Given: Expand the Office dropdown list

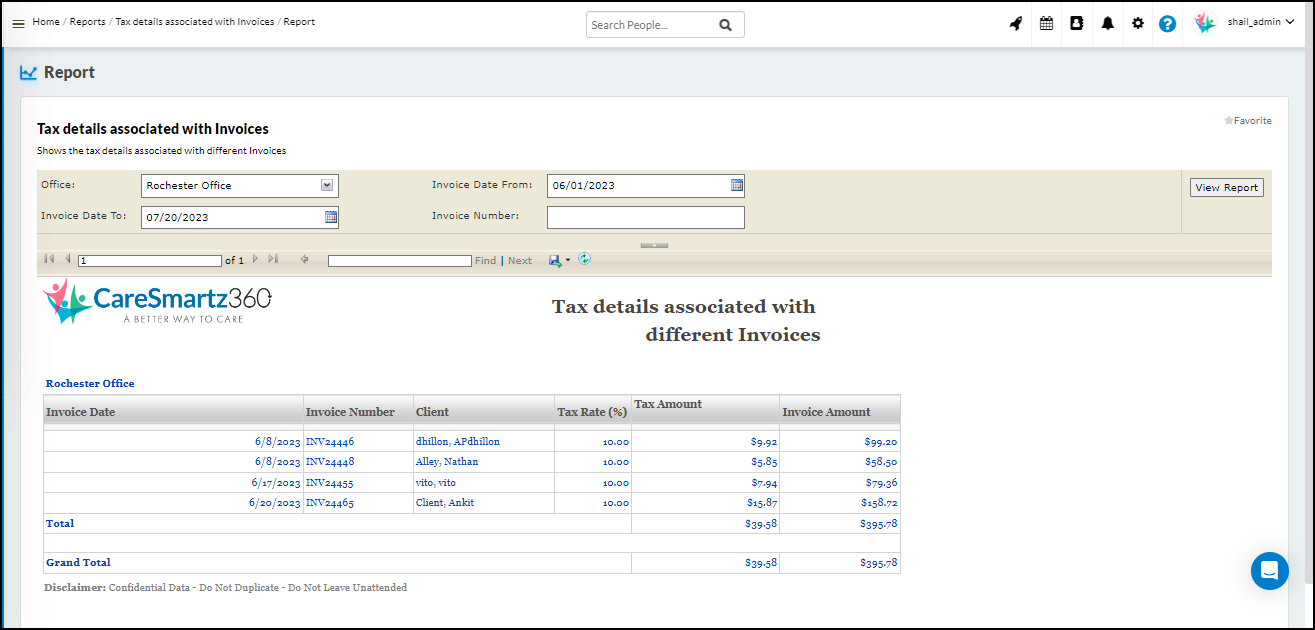Looking at the screenshot, I should pyautogui.click(x=326, y=185).
